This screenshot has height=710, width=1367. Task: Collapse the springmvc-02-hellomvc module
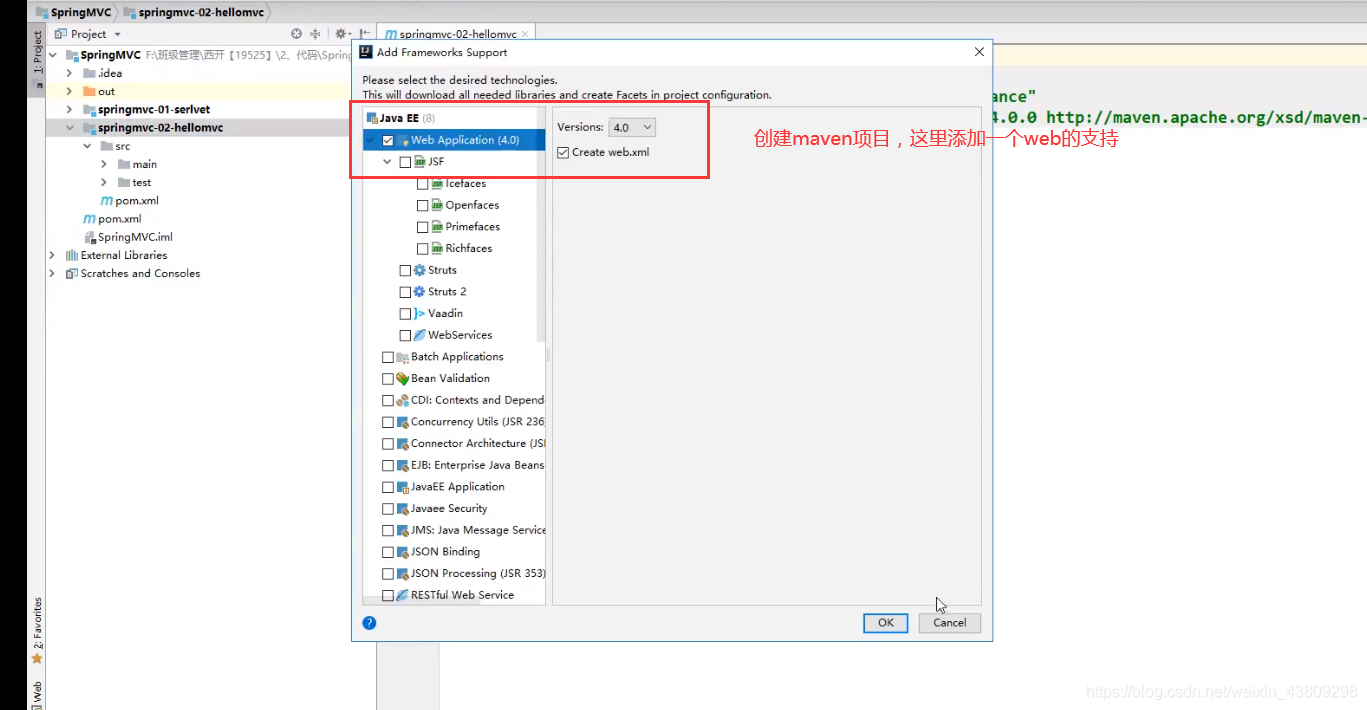click(69, 128)
